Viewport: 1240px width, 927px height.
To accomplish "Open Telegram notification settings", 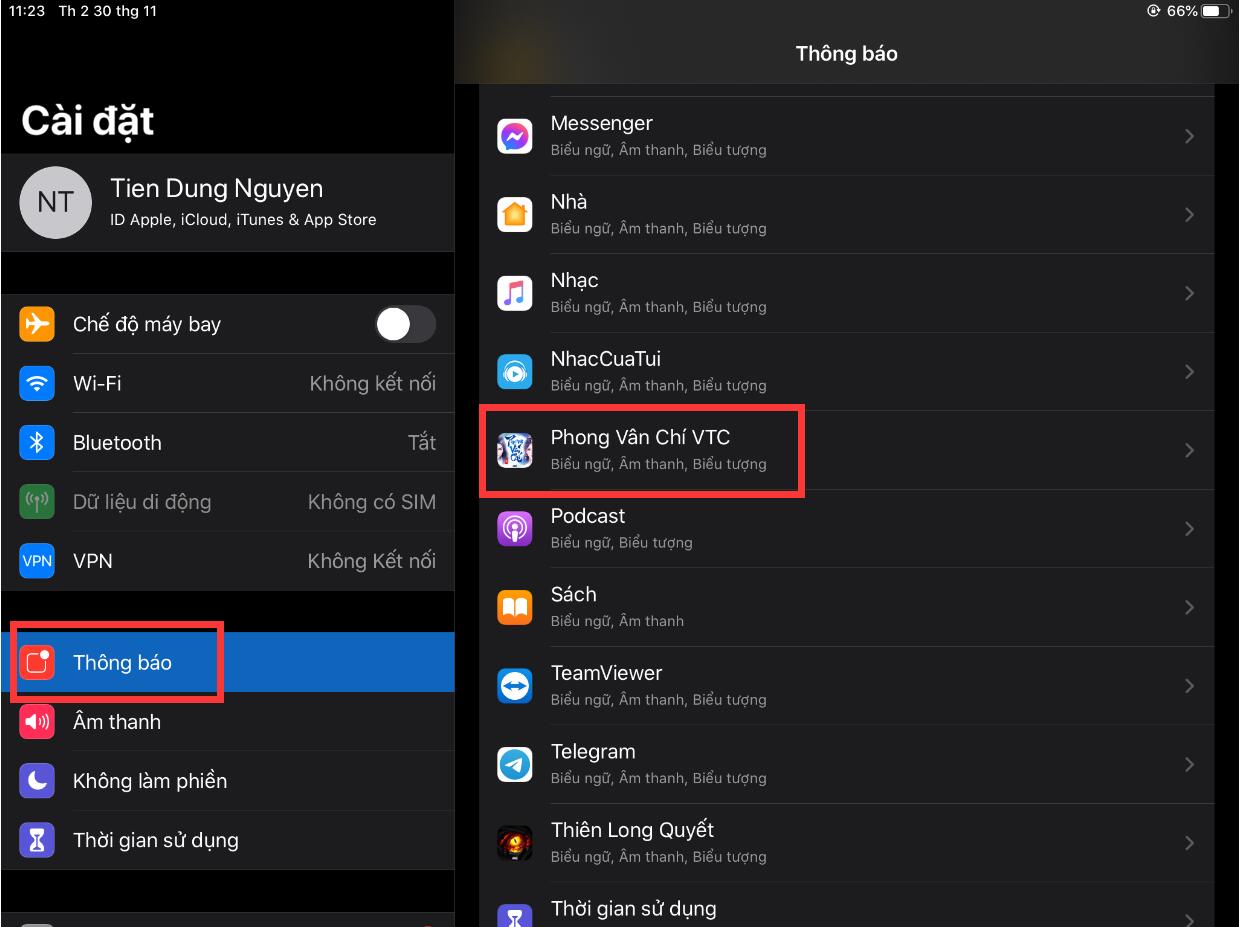I will click(x=846, y=764).
